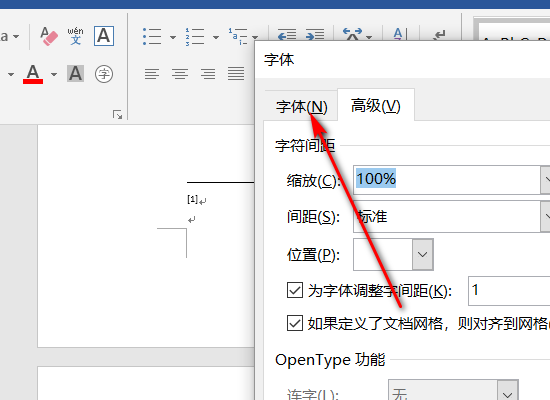Apply Character Border boxed A icon

[104, 36]
